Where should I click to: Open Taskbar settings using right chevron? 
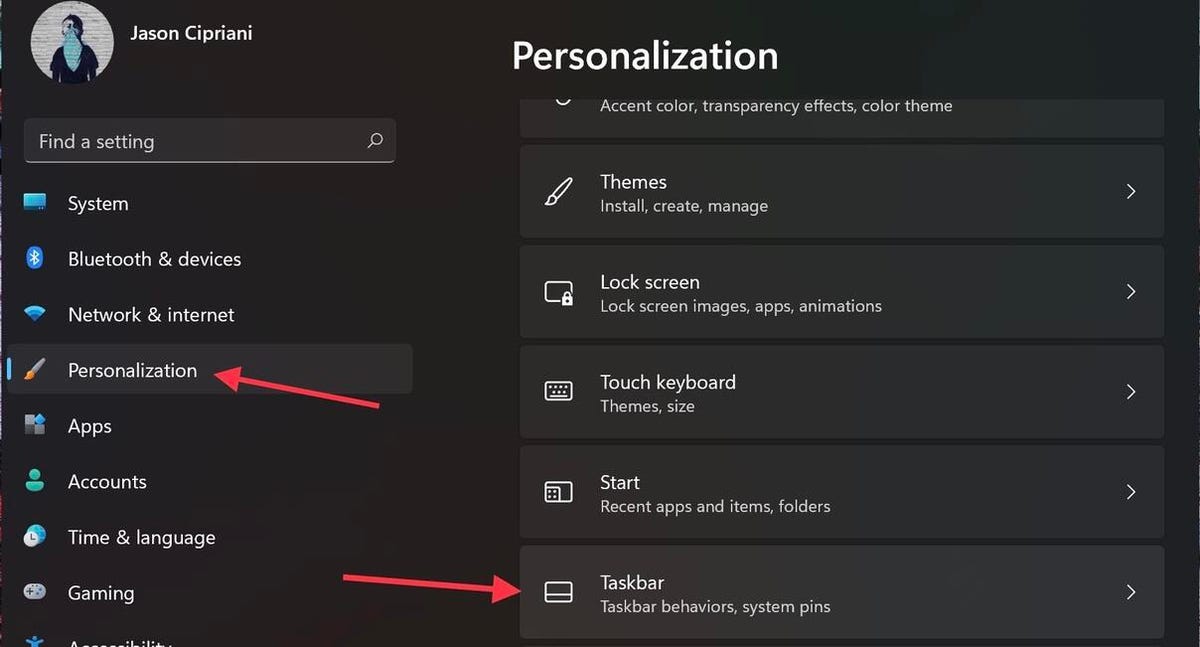1131,591
